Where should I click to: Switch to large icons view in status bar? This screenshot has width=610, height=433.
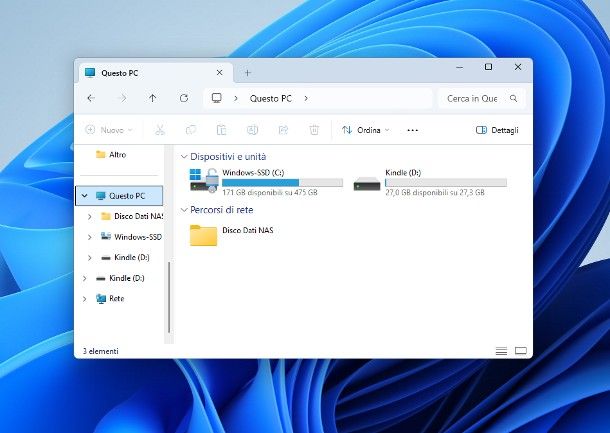(521, 351)
